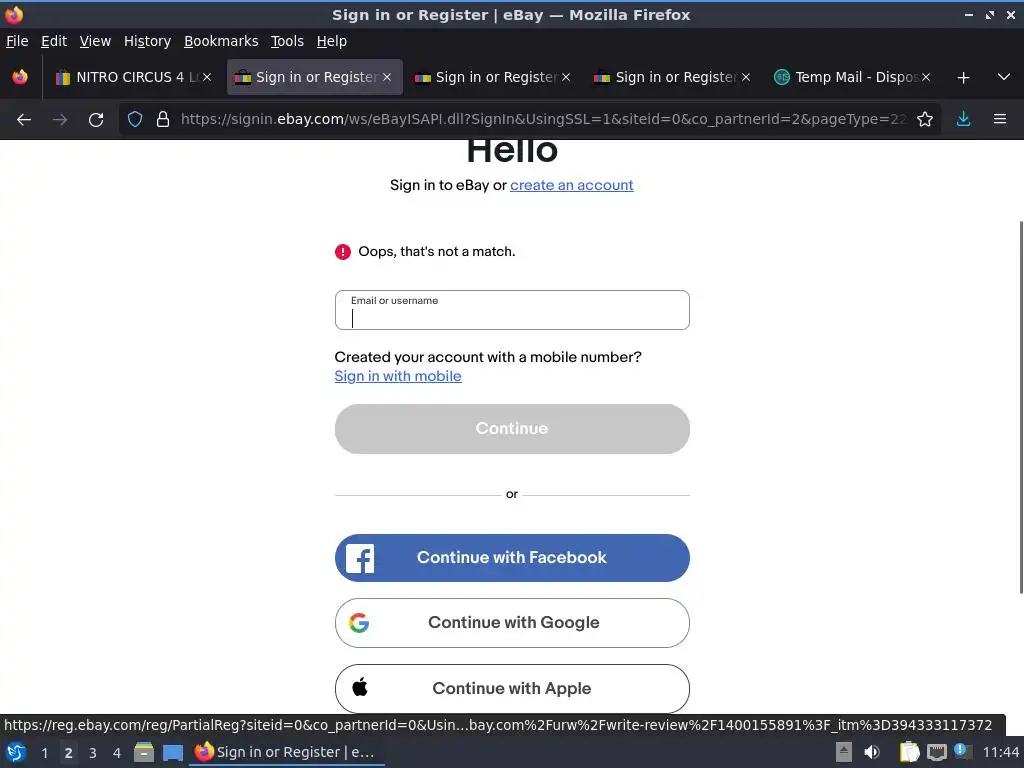
Task: Open the Firefox hamburger menu
Action: point(1000,119)
